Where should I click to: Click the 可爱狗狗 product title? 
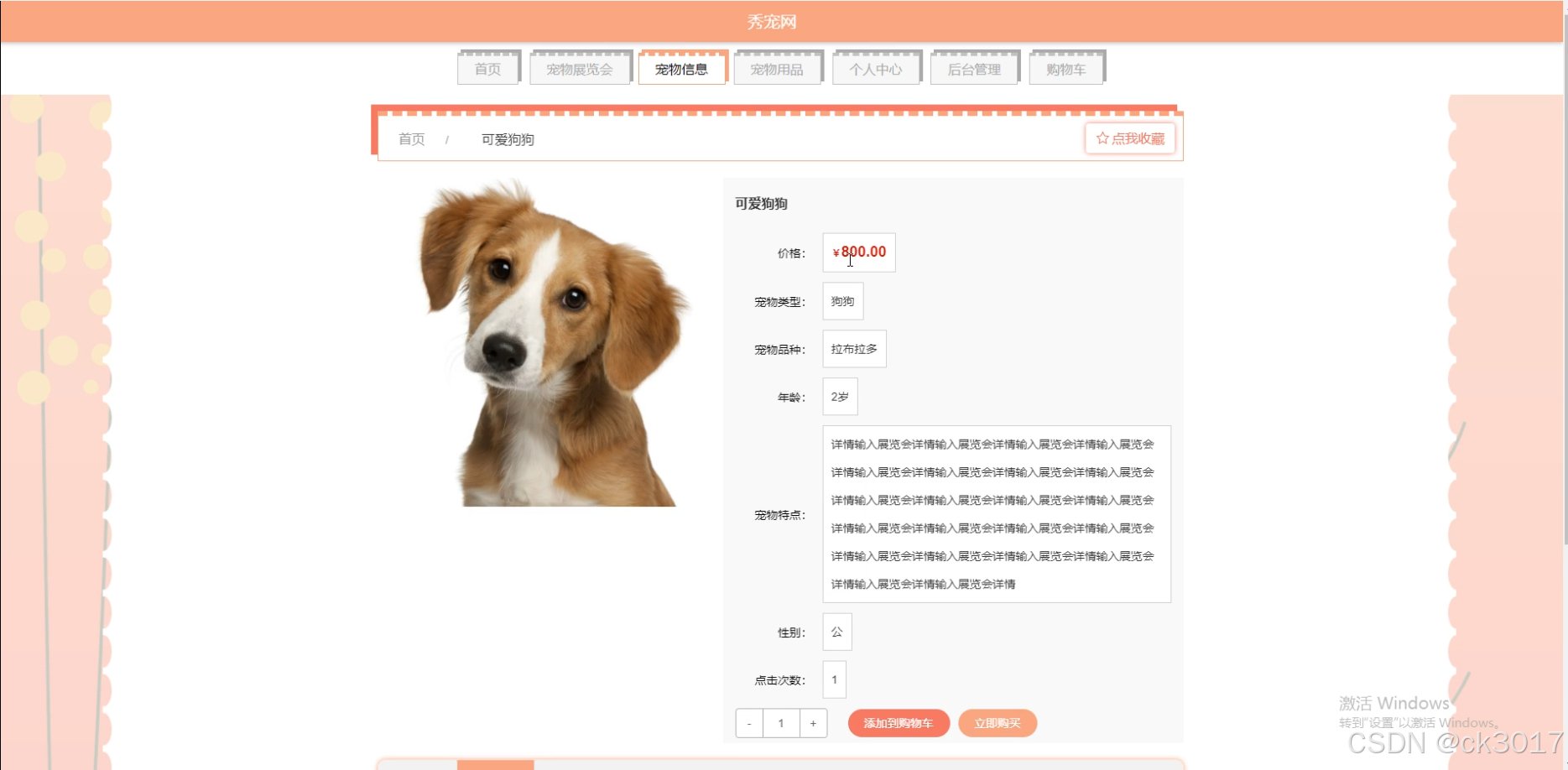pyautogui.click(x=761, y=203)
